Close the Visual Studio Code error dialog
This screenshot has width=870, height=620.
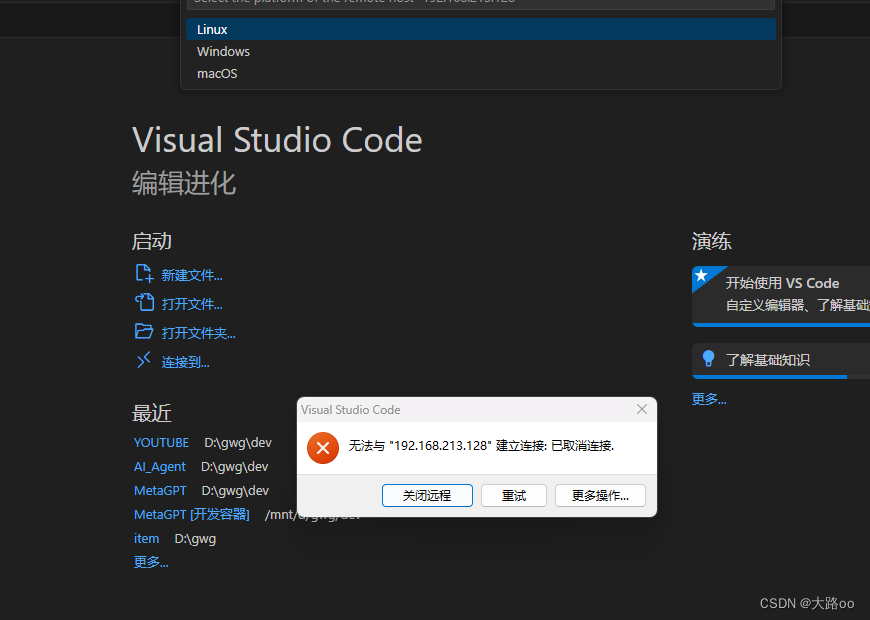[x=642, y=409]
